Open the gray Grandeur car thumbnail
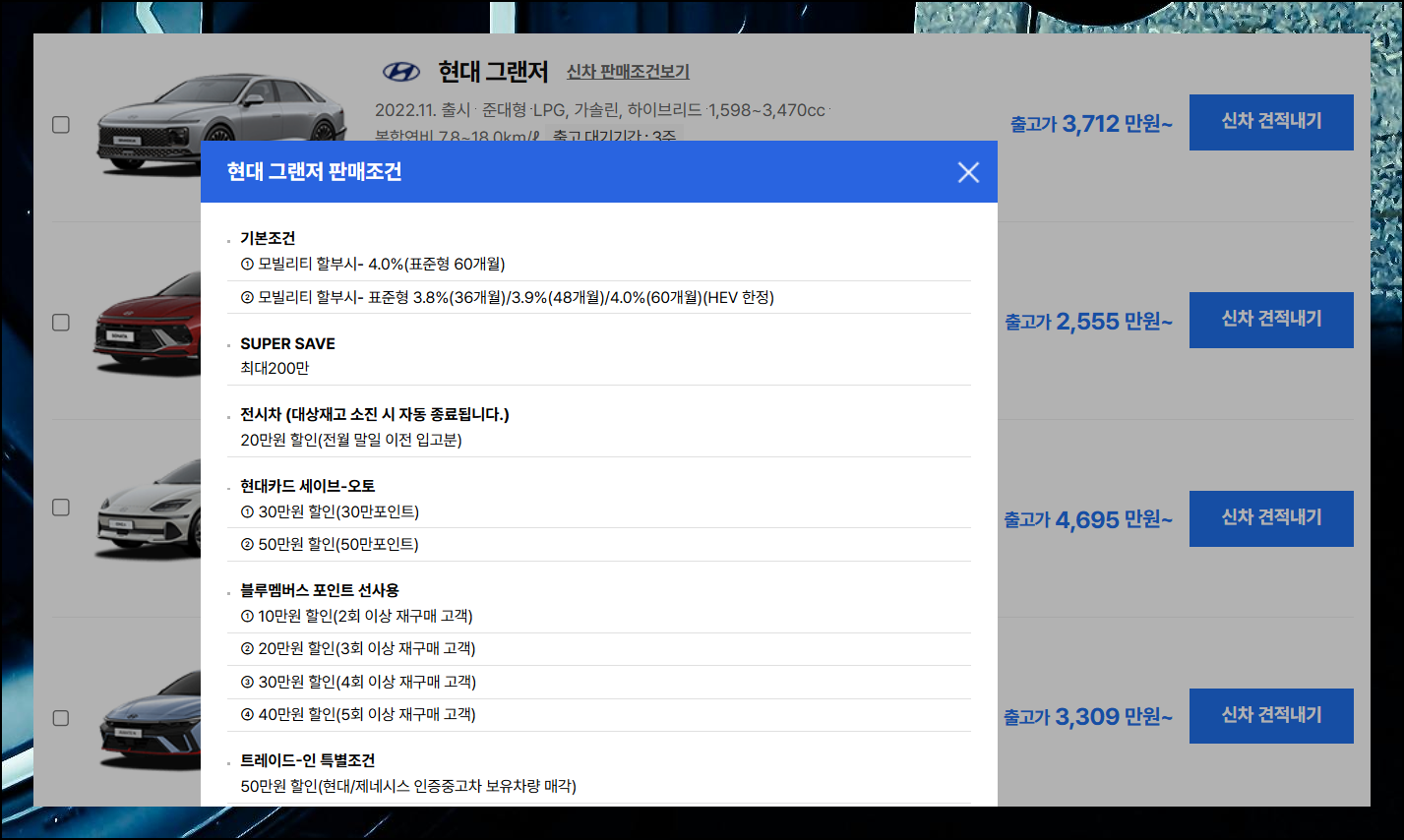 (221, 123)
